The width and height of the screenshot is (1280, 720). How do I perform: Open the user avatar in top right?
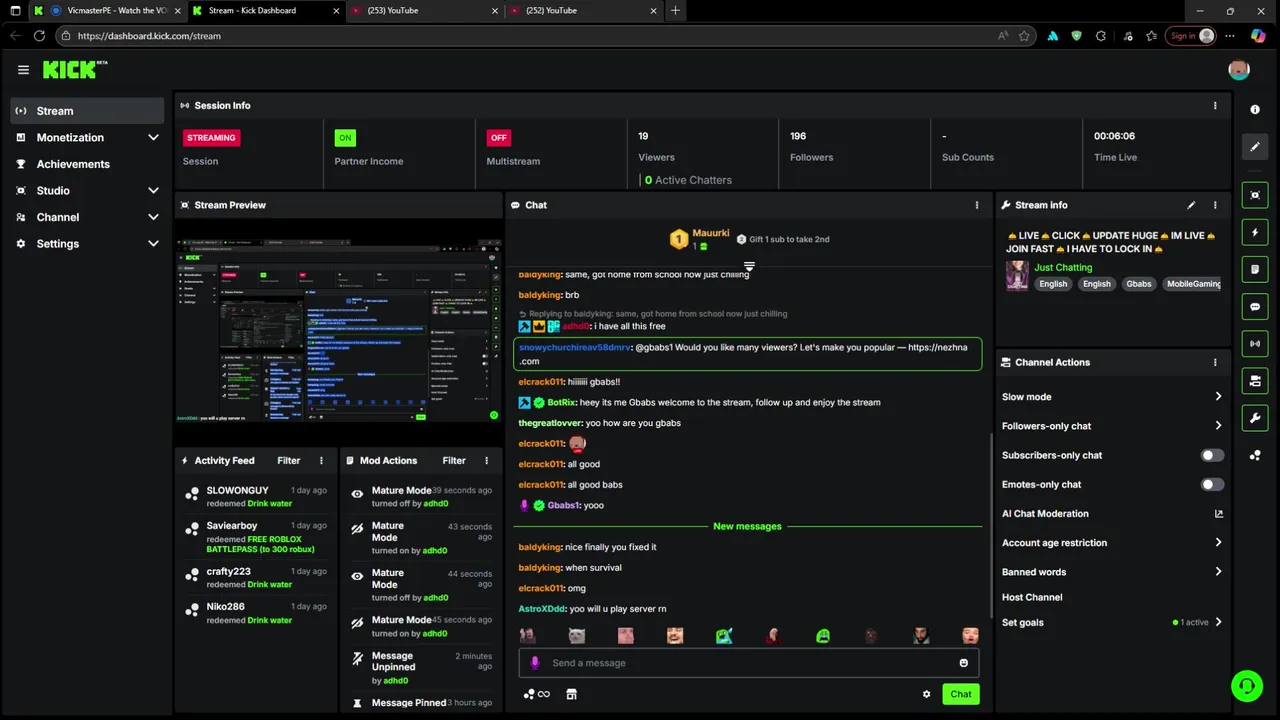[x=1239, y=70]
